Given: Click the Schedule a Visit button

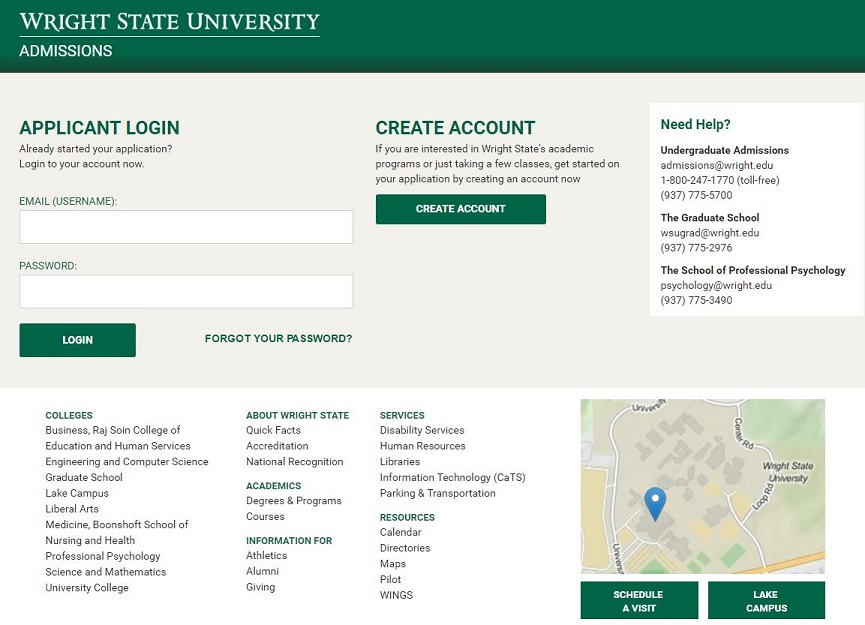Looking at the screenshot, I should 638,601.
